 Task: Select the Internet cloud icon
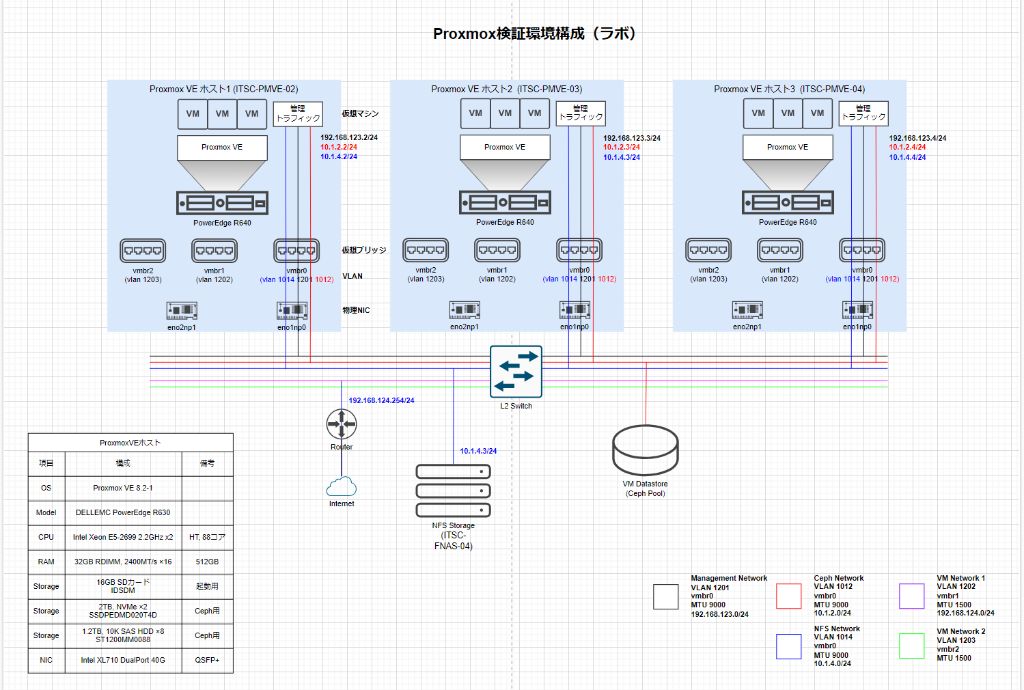341,488
